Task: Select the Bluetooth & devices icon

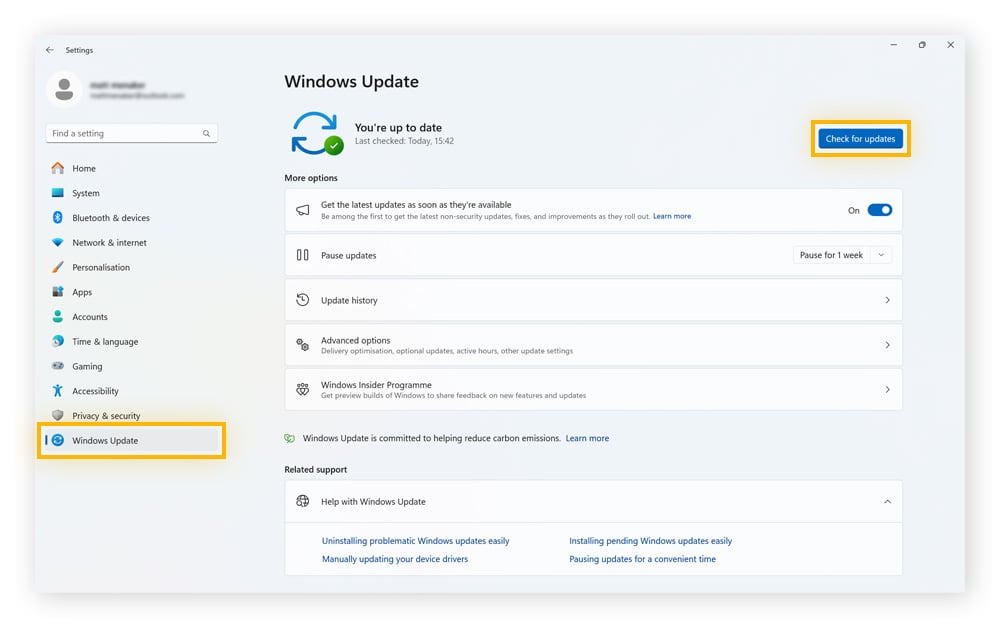Action: 58,218
